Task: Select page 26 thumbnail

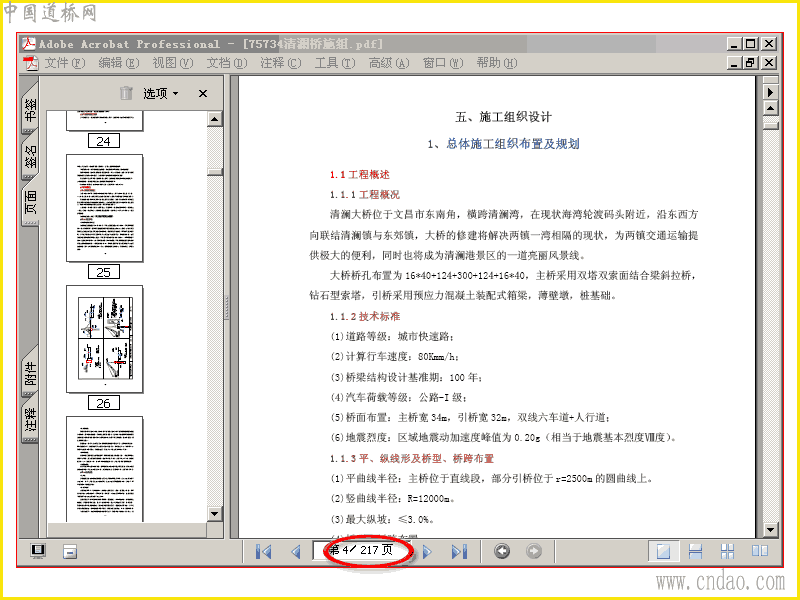Action: tap(105, 339)
